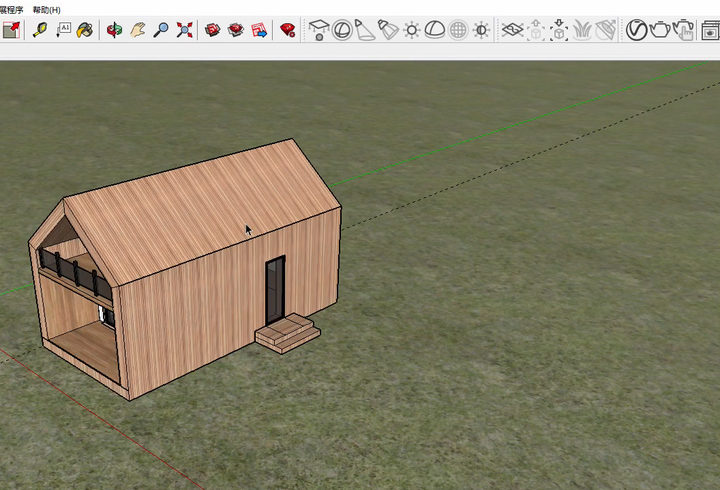This screenshot has width=720, height=490.
Task: Open the Extension Warehouse
Action: coord(236,30)
